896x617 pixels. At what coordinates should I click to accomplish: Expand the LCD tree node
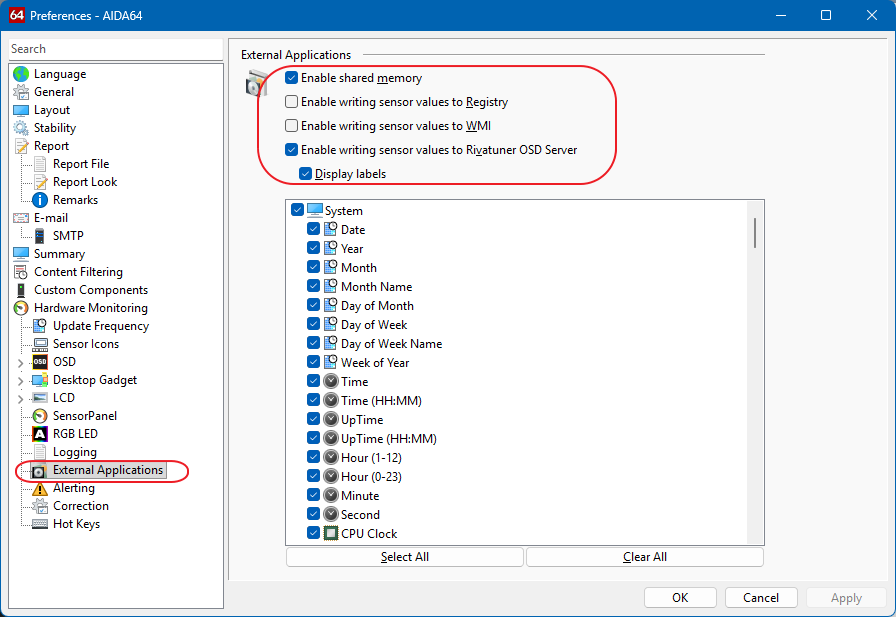[20, 398]
